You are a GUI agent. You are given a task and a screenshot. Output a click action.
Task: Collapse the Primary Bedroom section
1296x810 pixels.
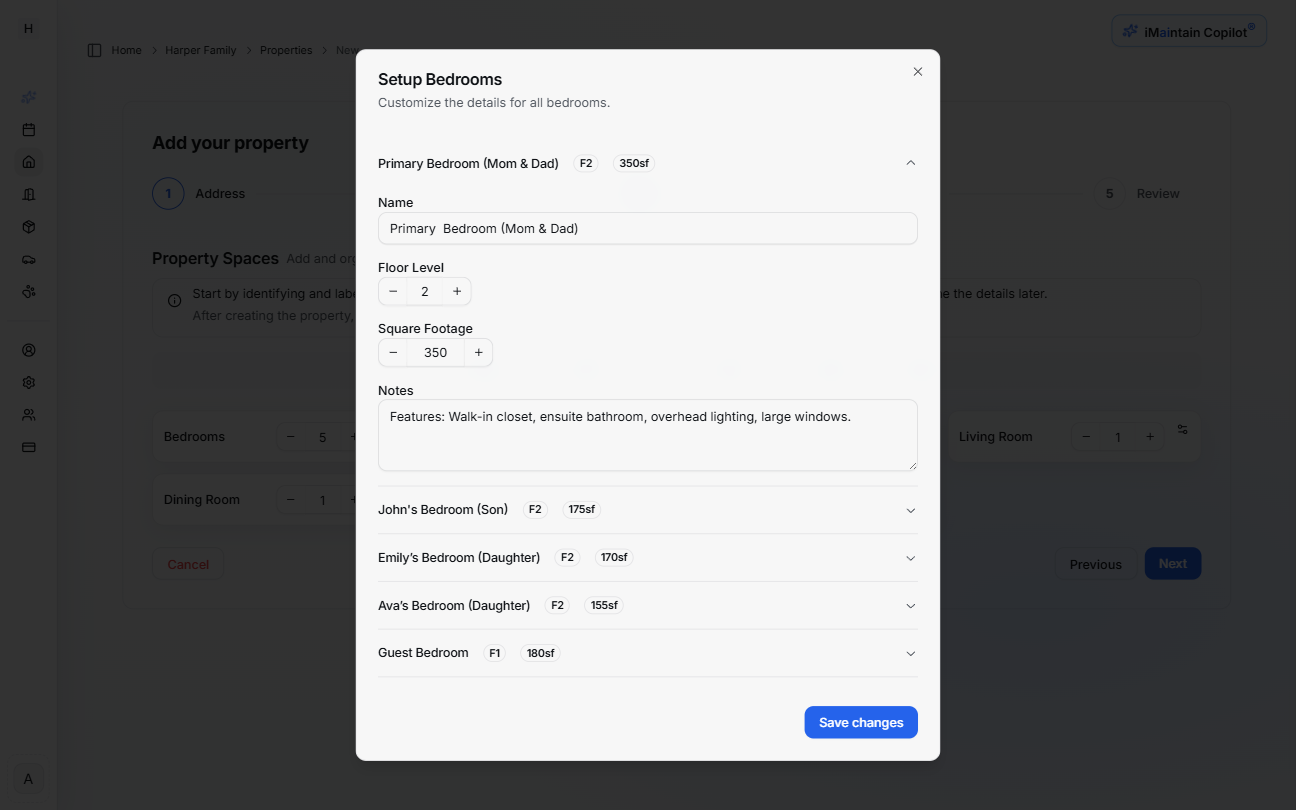pyautogui.click(x=910, y=162)
